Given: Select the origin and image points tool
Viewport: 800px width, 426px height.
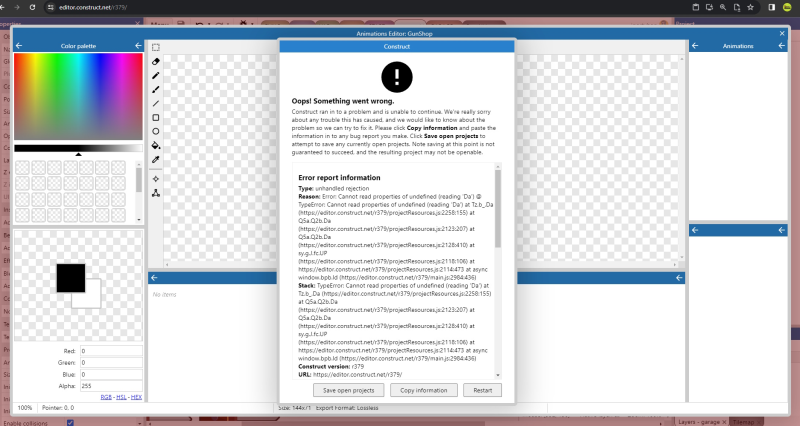Looking at the screenshot, I should click(156, 179).
